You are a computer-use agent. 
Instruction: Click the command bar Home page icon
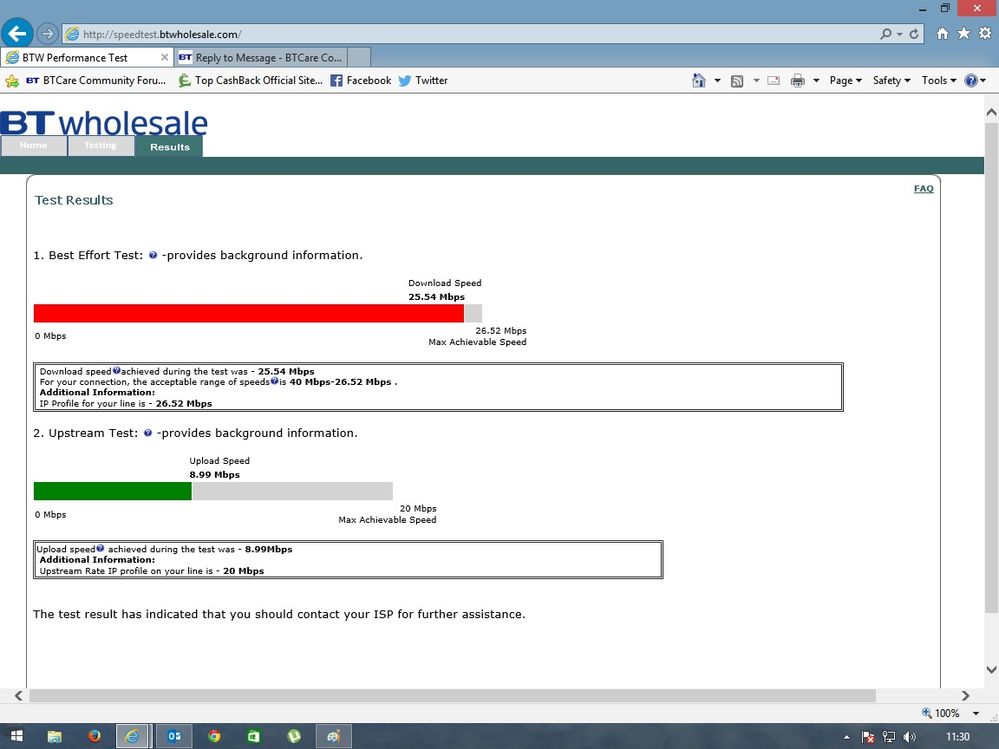699,80
